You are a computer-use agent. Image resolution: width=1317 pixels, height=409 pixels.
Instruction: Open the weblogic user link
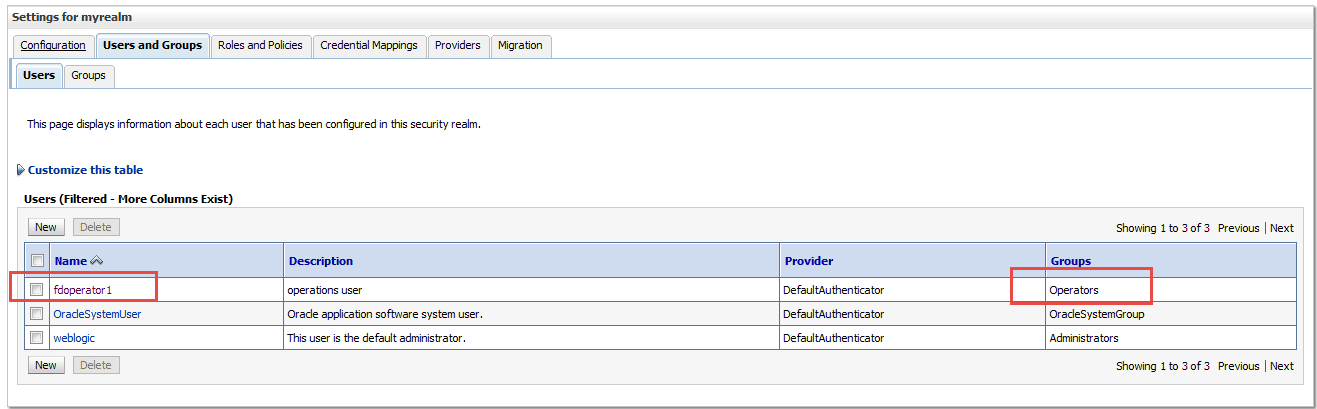[x=74, y=338]
